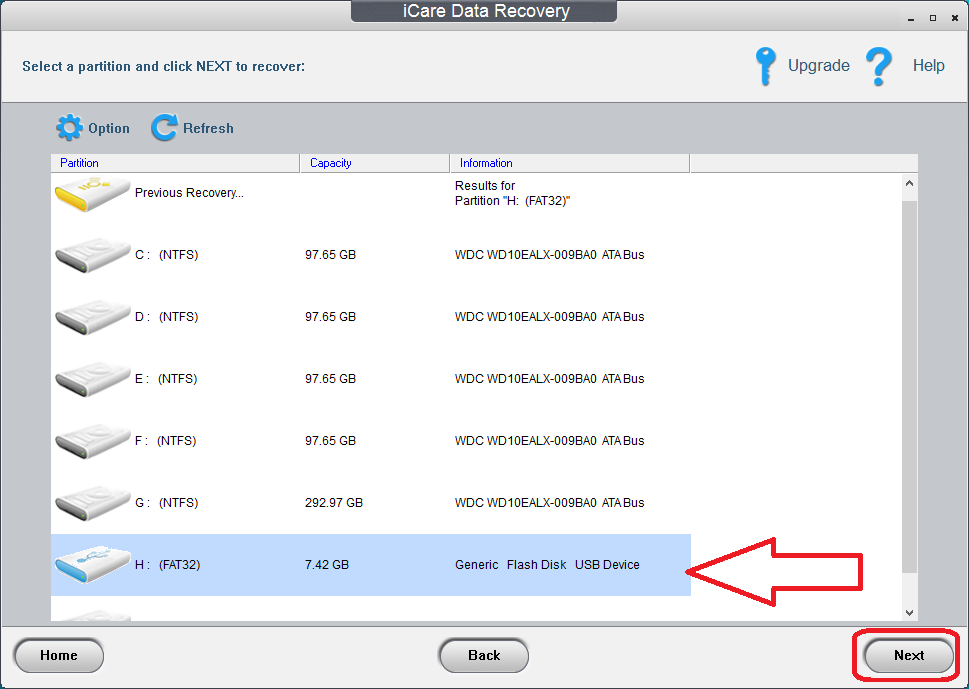Open Help using the question mark icon
Screen dimensions: 969x689
pyautogui.click(x=879, y=65)
